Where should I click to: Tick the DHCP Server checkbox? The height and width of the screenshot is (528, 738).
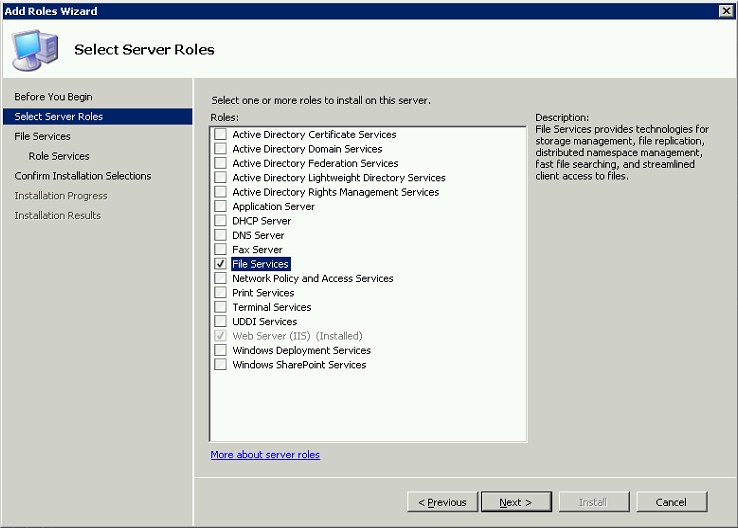220,221
